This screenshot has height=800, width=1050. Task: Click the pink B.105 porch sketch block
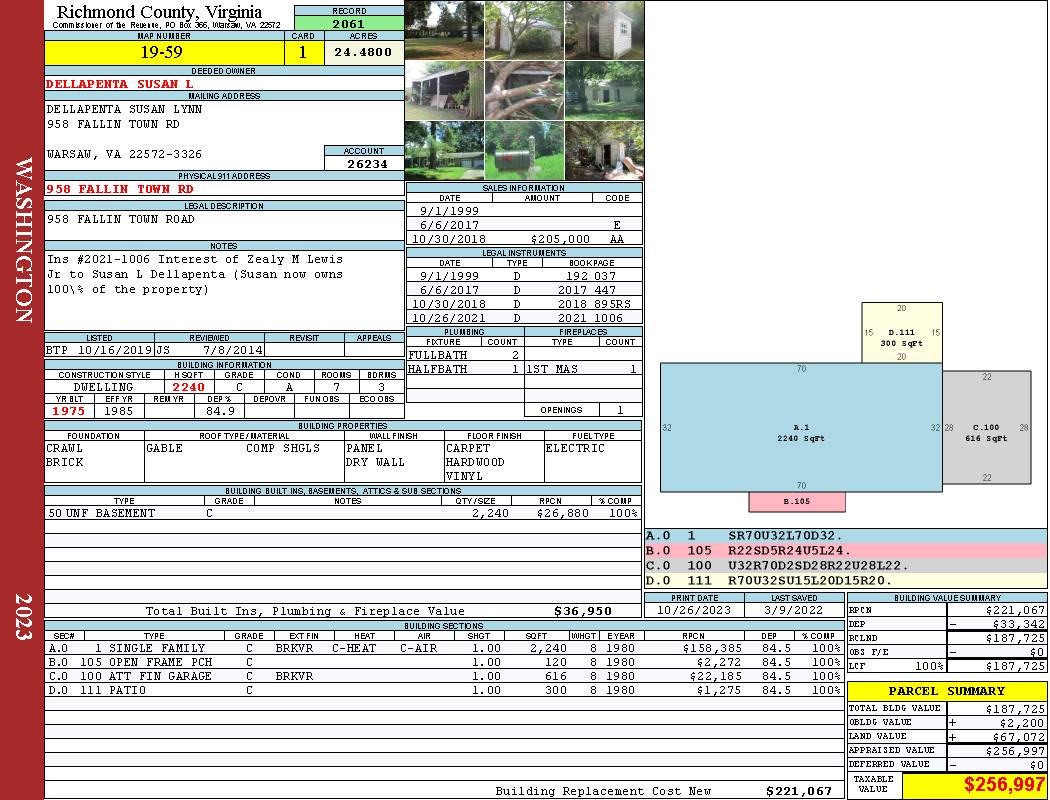click(797, 501)
